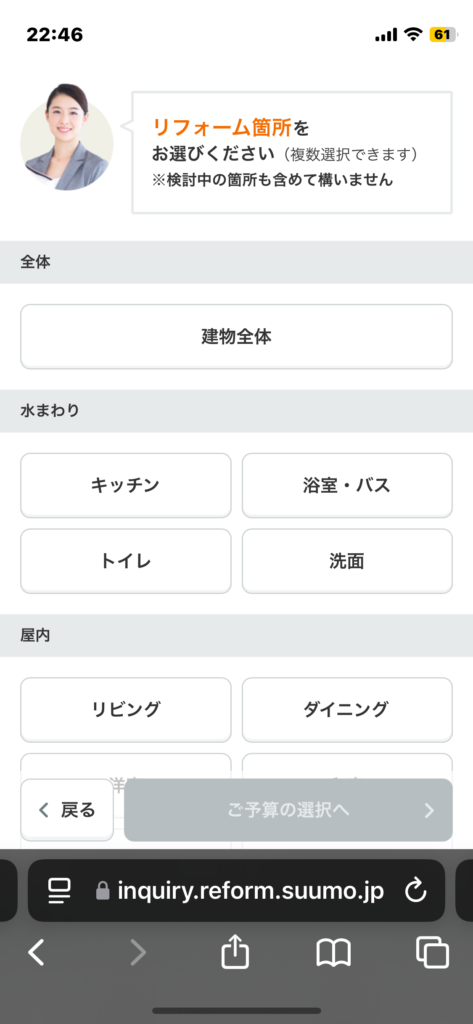Show open tabs overview icon
Image resolution: width=473 pixels, height=1024 pixels.
[432, 953]
